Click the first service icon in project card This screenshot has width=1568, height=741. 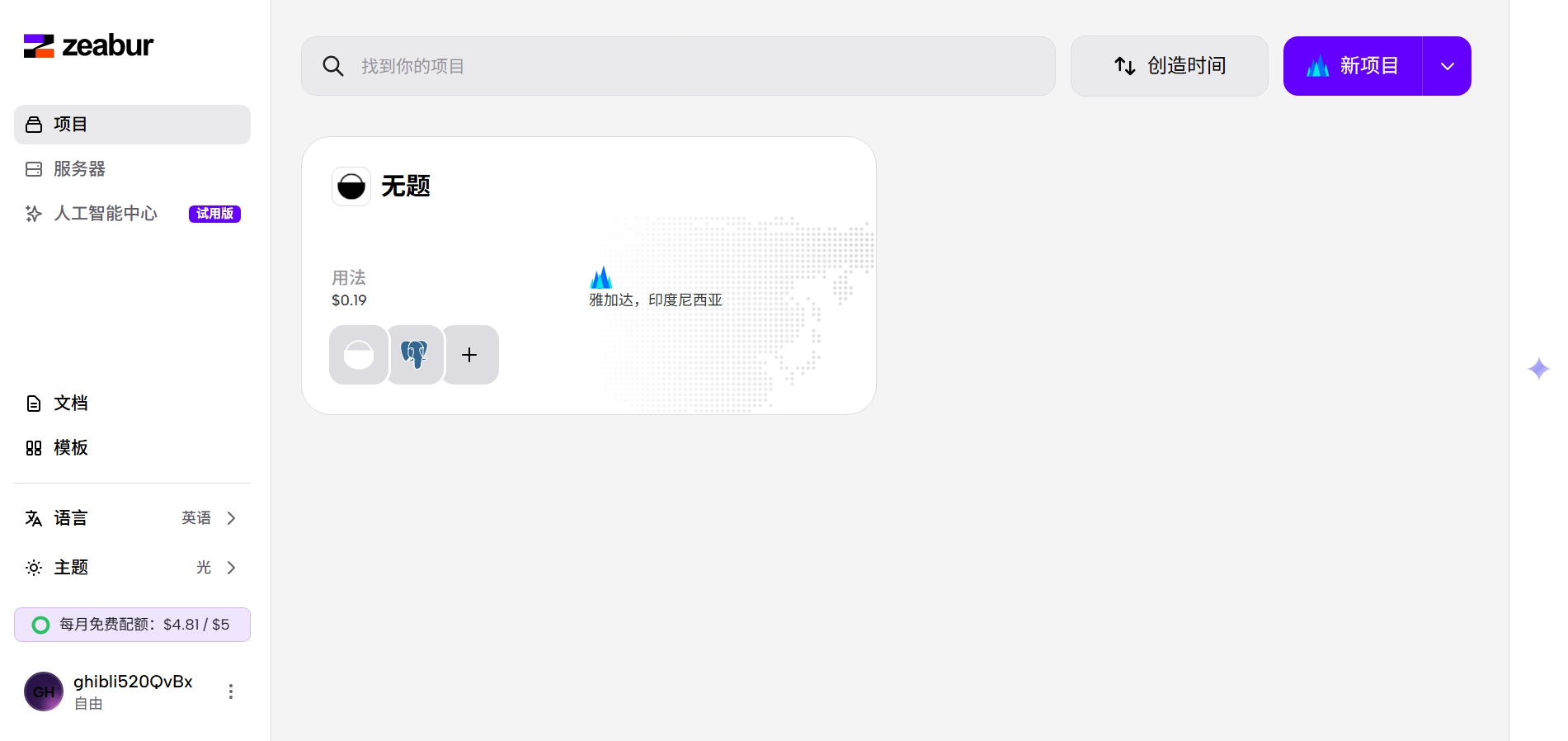pos(358,355)
